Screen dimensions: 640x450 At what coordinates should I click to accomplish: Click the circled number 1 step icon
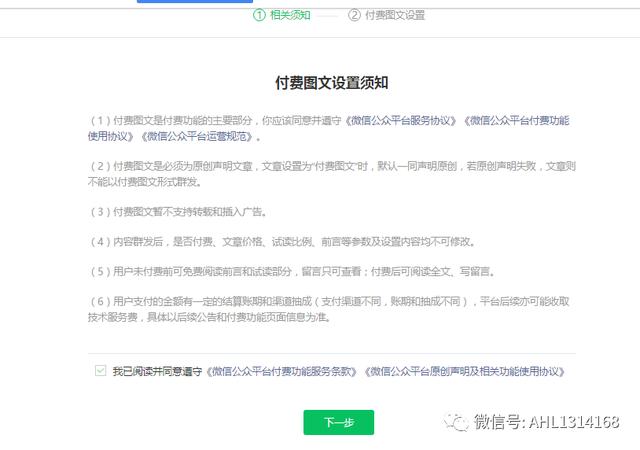click(x=259, y=15)
